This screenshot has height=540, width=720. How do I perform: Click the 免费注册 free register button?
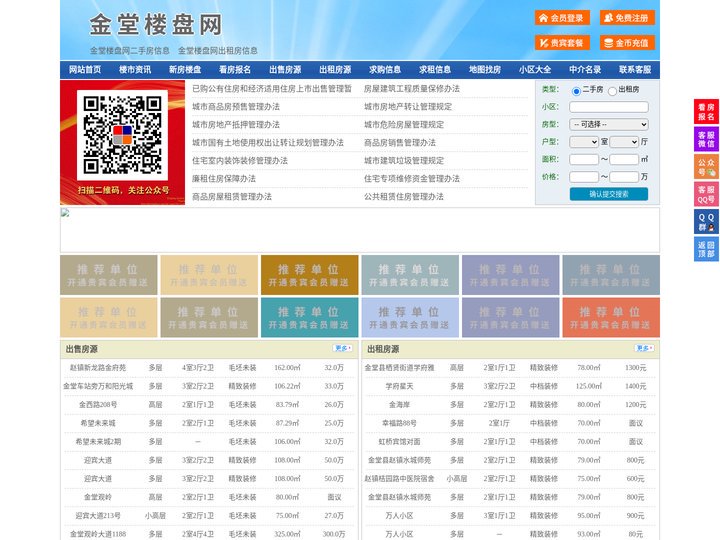[x=627, y=18]
